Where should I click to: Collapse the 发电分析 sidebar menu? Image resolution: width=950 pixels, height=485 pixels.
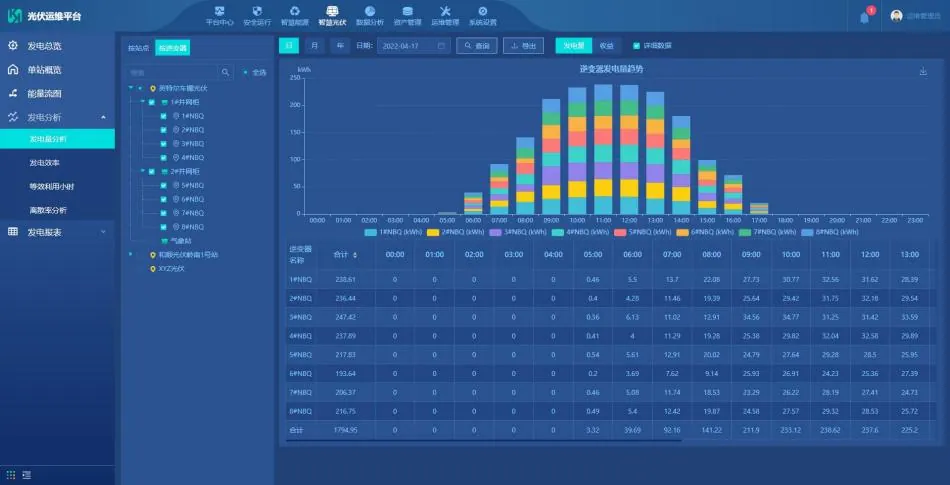103,117
